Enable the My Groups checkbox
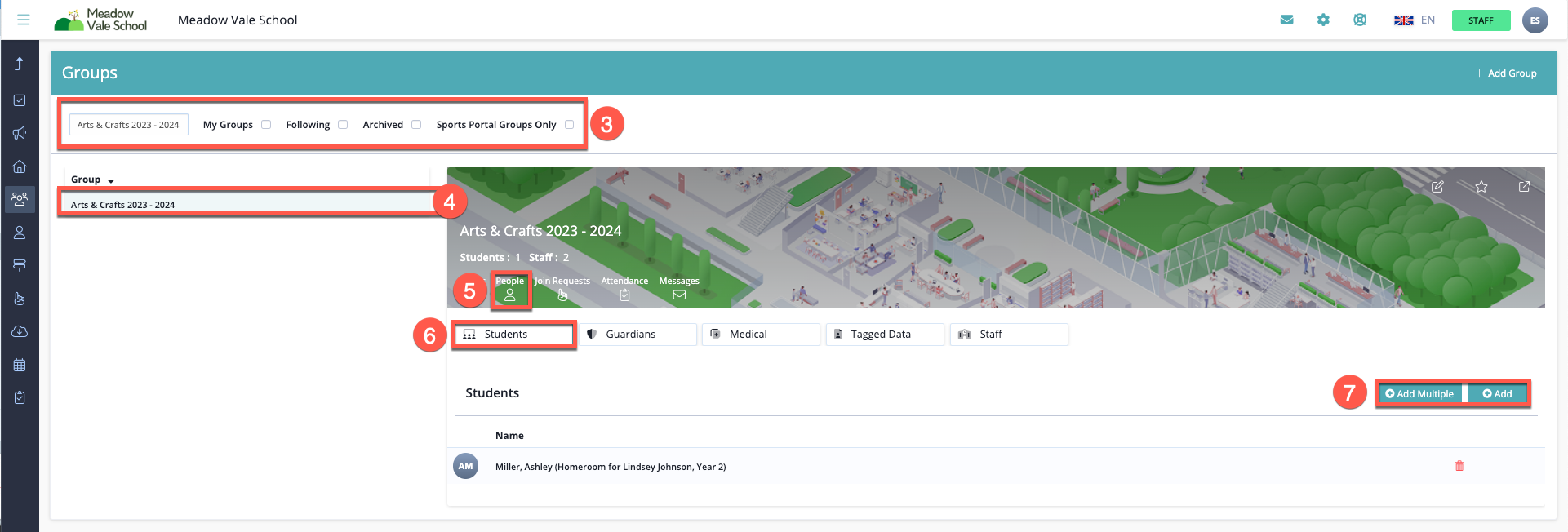This screenshot has height=532, width=1568. pos(266,125)
